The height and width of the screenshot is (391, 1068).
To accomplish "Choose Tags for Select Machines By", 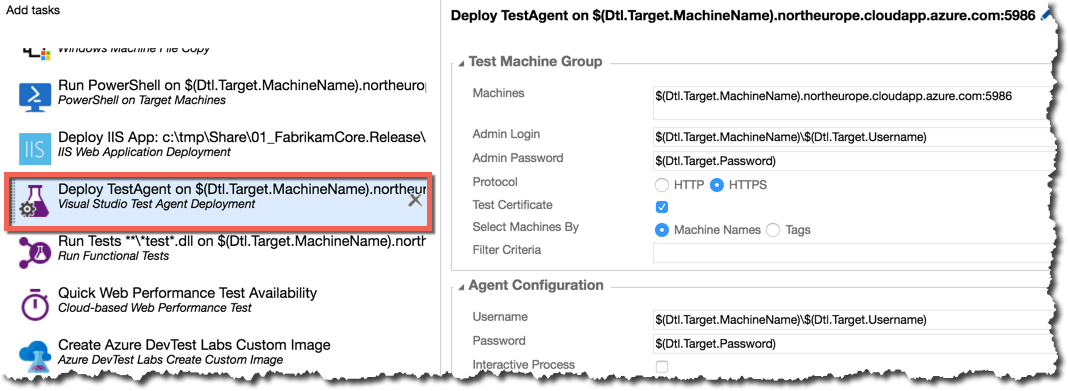I will tap(773, 230).
